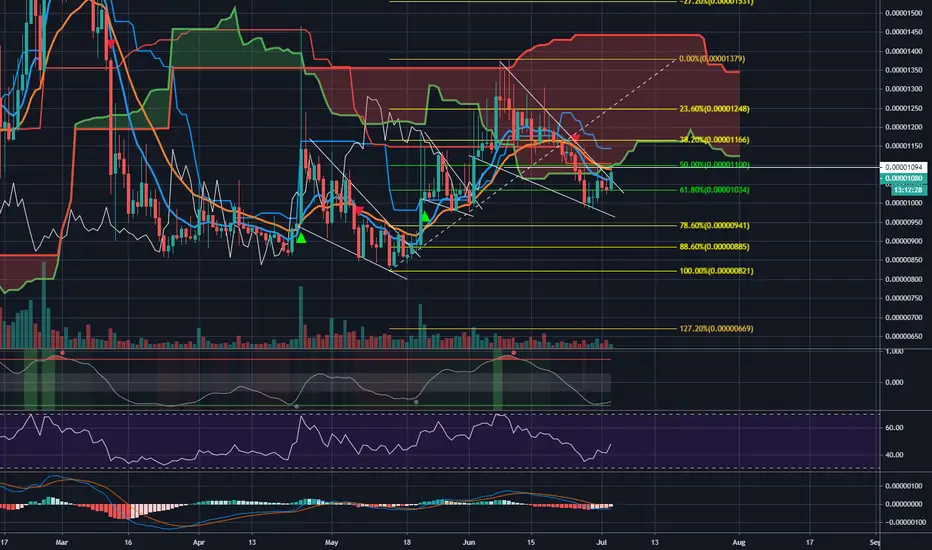
Task: Click the red oscillator dot in mid June
Action: pos(514,353)
